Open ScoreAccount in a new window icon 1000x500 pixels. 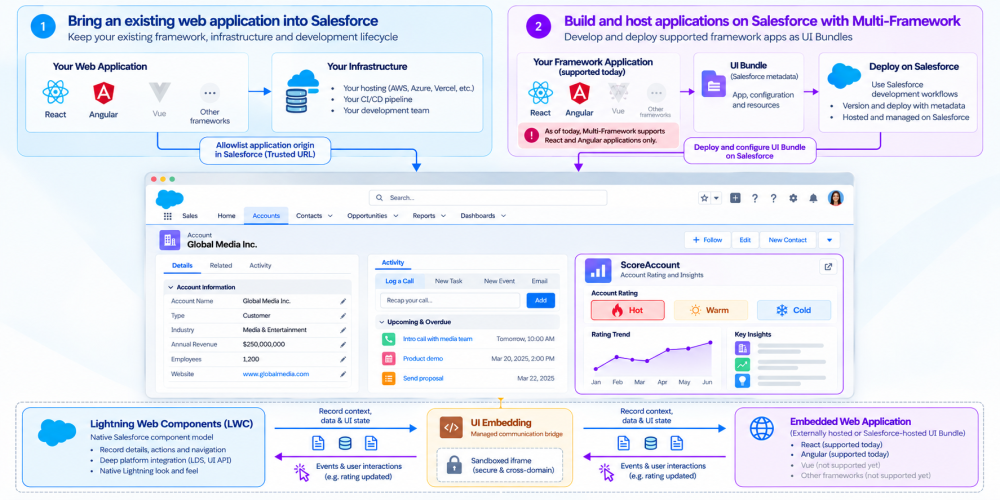pyautogui.click(x=828, y=267)
